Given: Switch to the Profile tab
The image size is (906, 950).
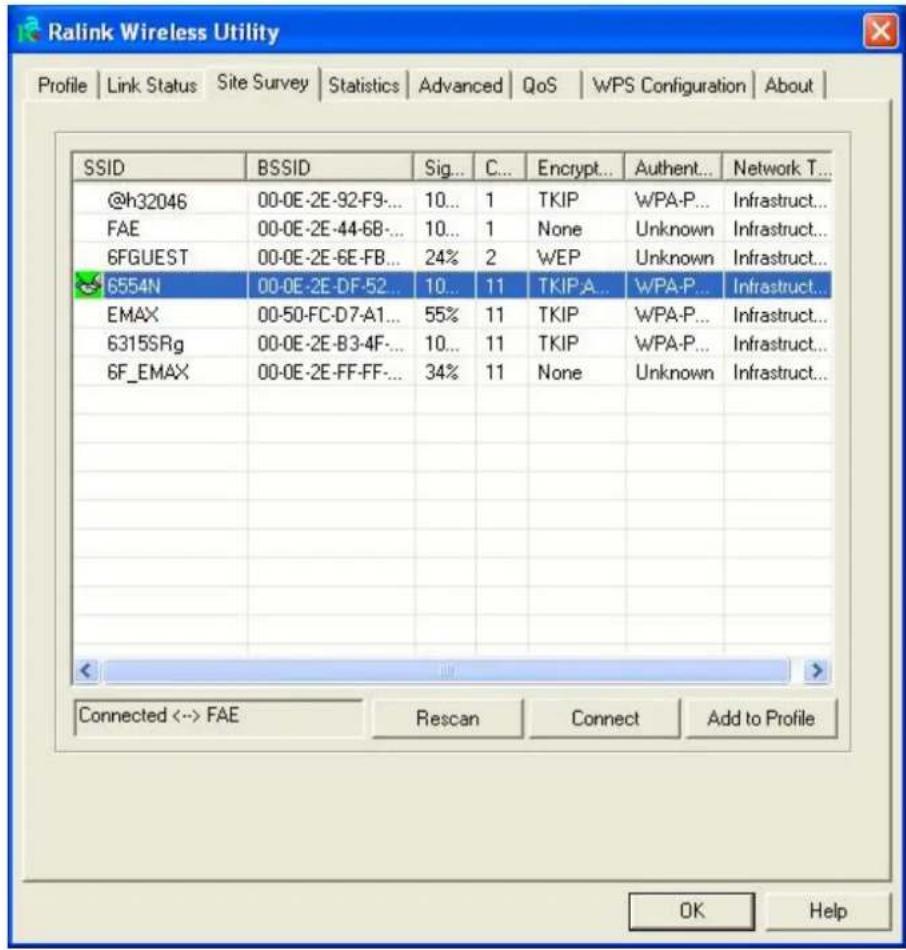Looking at the screenshot, I should pos(62,85).
